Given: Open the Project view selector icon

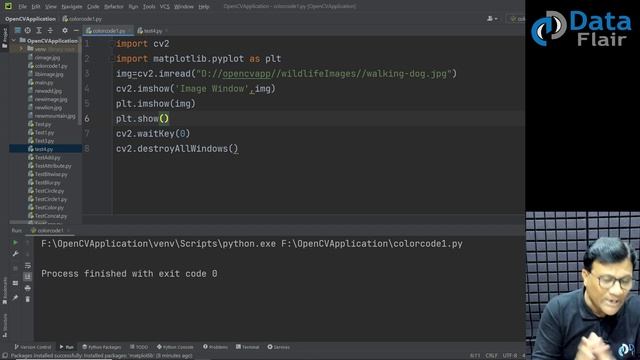Looking at the screenshot, I should tap(18, 30).
